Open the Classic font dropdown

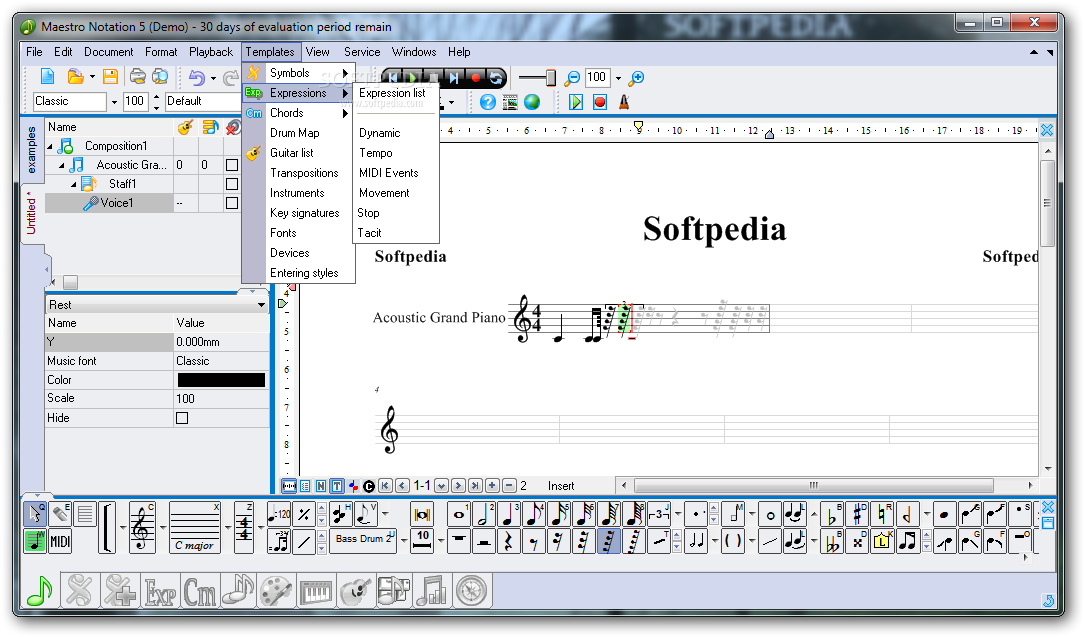(x=114, y=102)
